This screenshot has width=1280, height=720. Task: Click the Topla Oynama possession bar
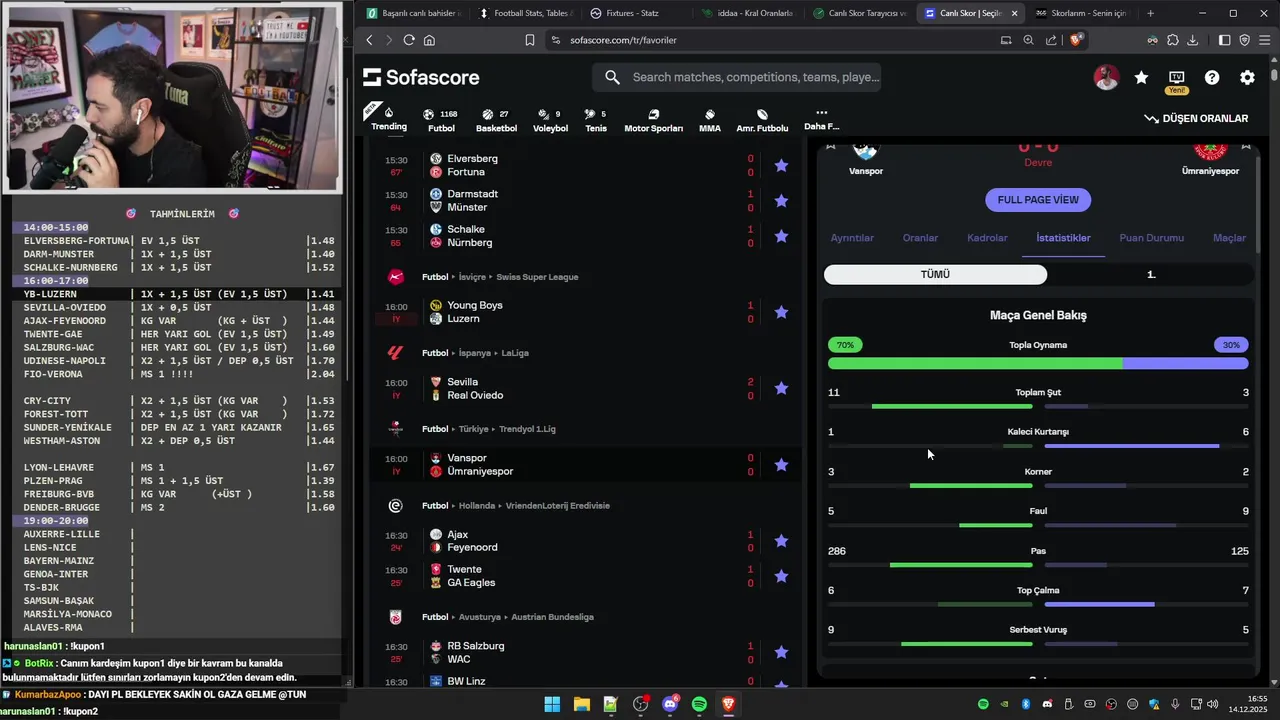point(1038,364)
